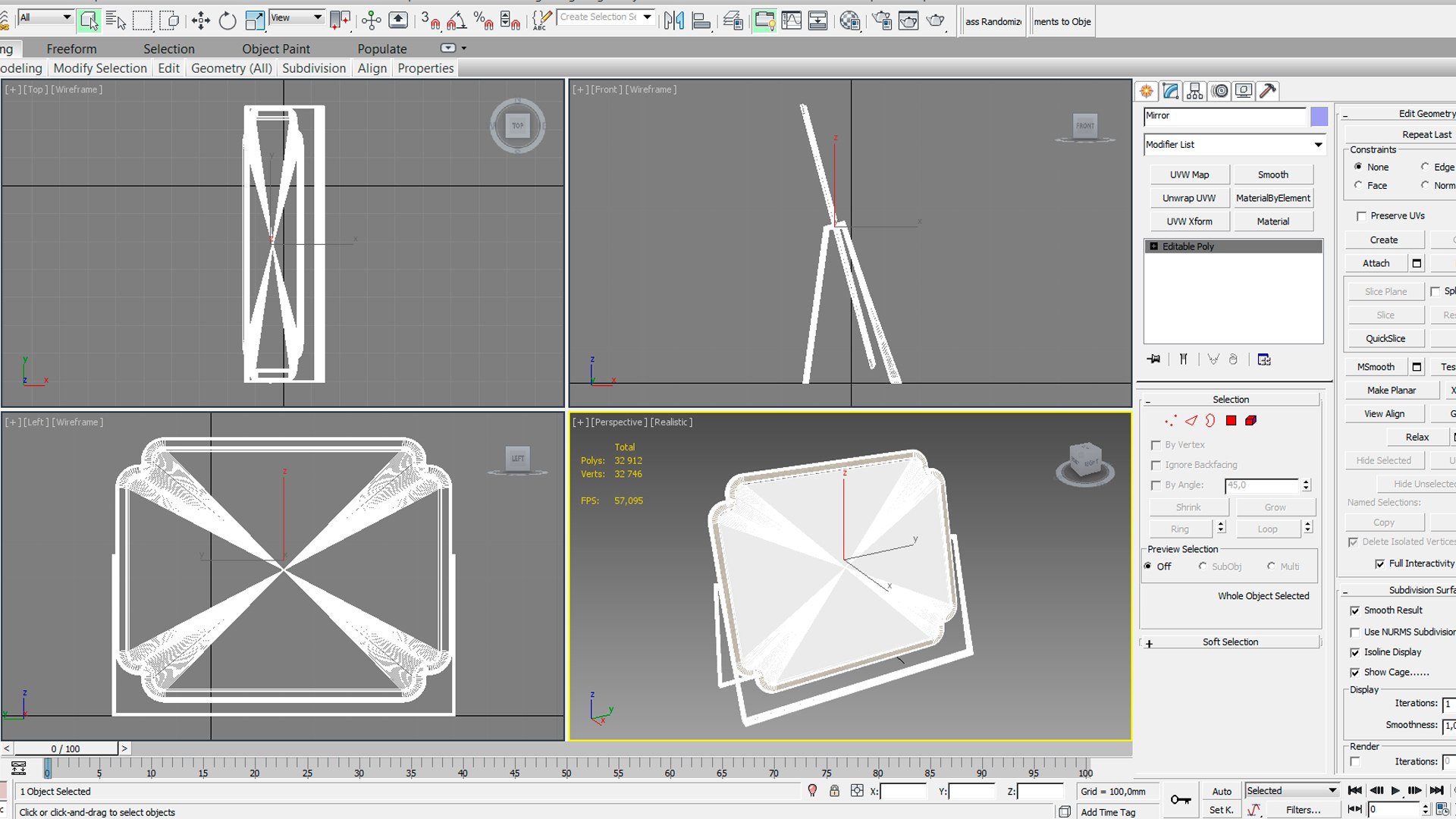Open the Freeform ribbon tab

pos(71,49)
